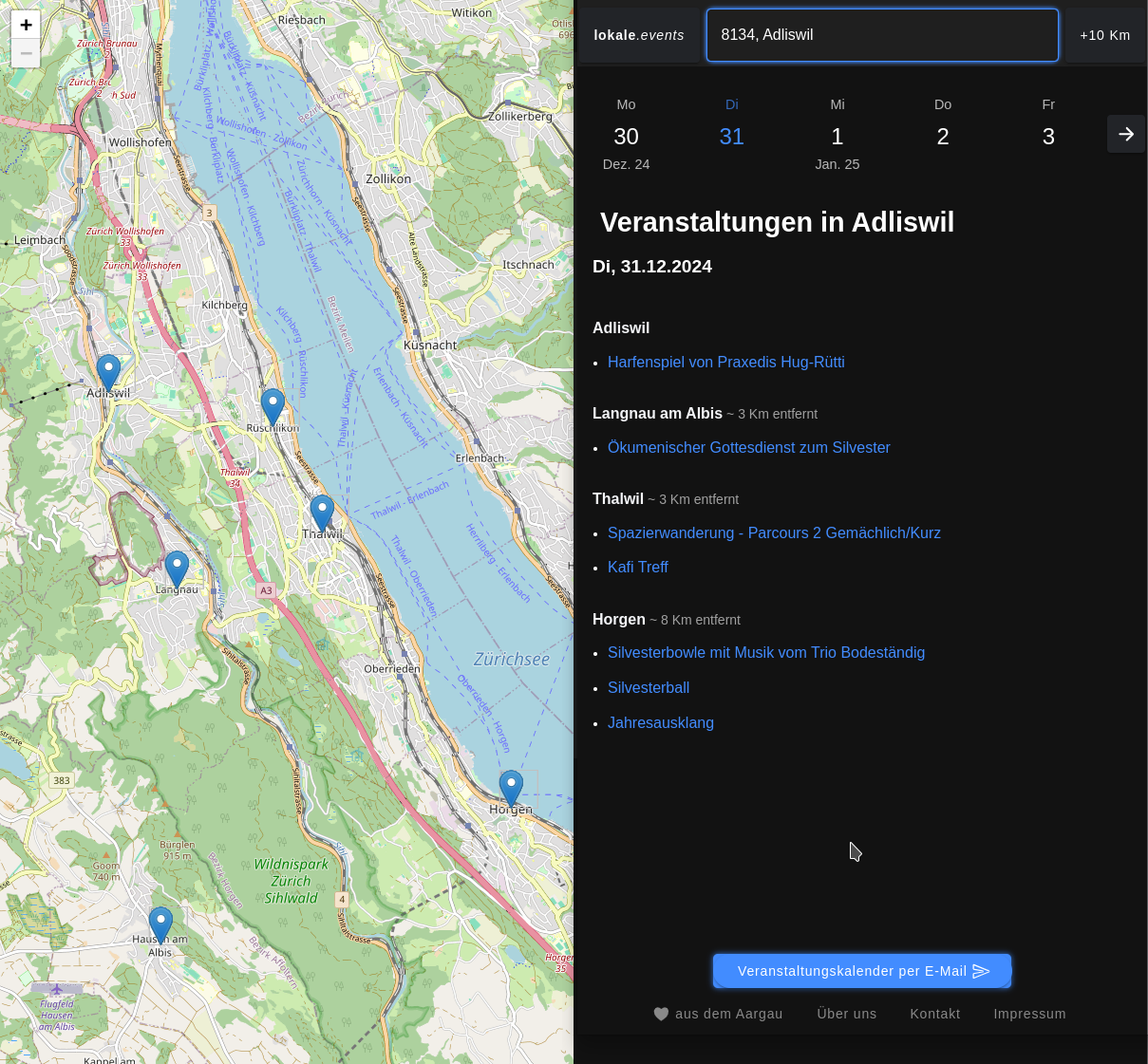Select the Thalwil map pin

point(322,512)
